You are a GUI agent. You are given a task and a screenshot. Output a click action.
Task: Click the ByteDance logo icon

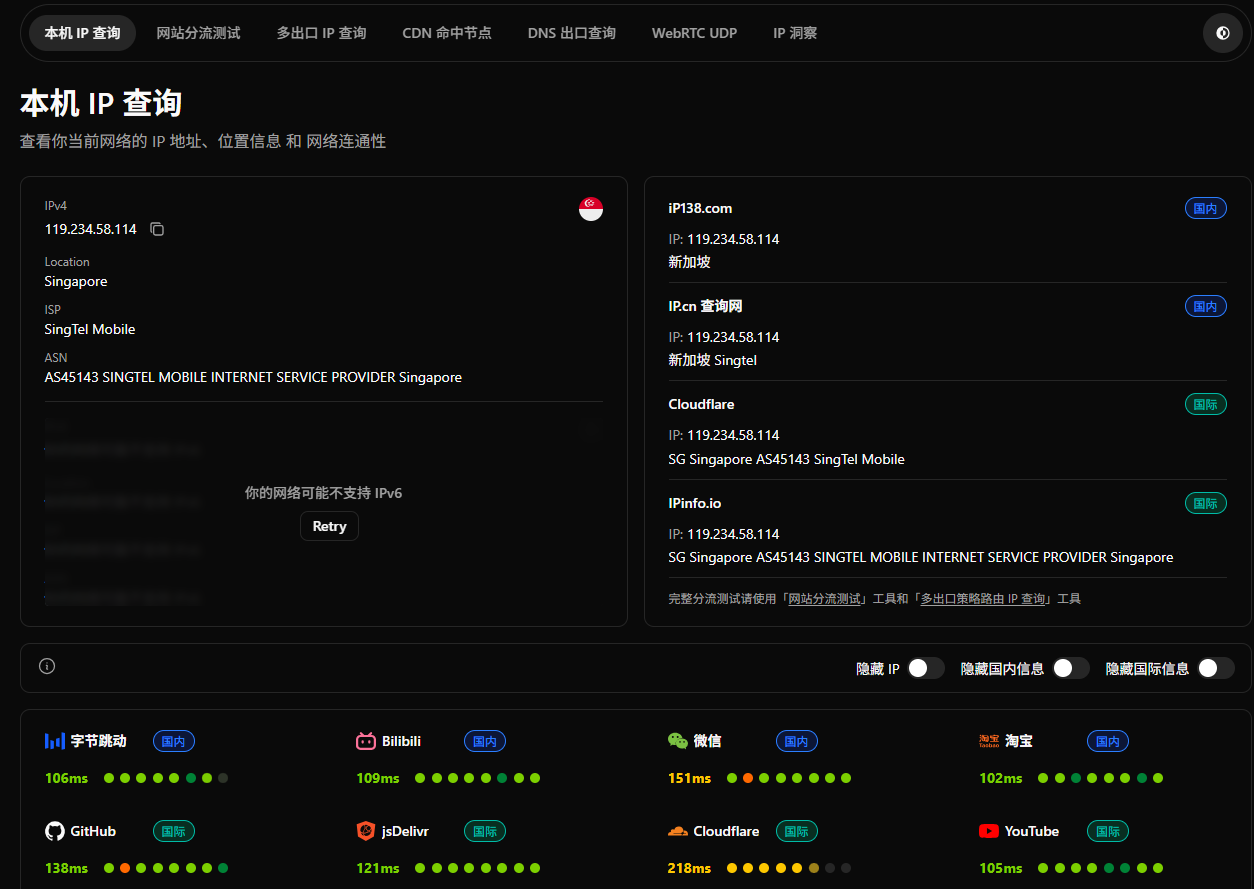coord(55,741)
